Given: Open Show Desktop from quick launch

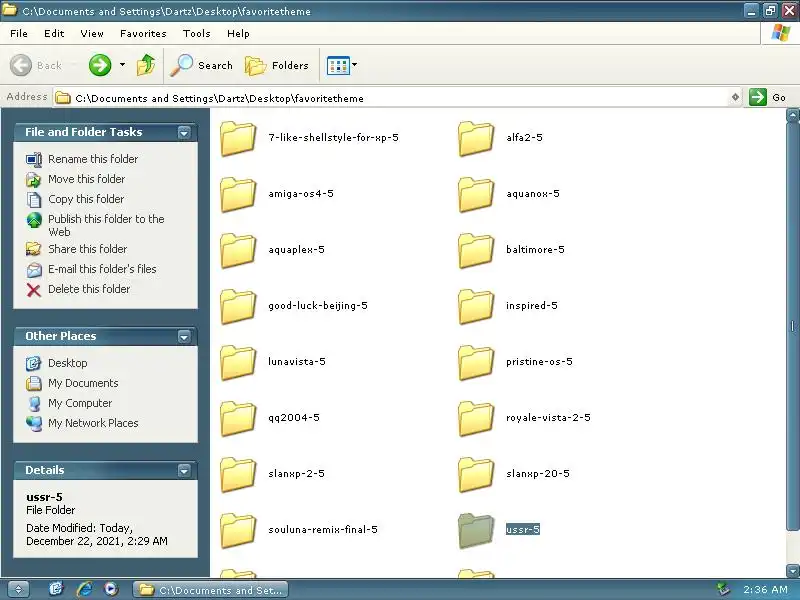Looking at the screenshot, I should point(56,589).
